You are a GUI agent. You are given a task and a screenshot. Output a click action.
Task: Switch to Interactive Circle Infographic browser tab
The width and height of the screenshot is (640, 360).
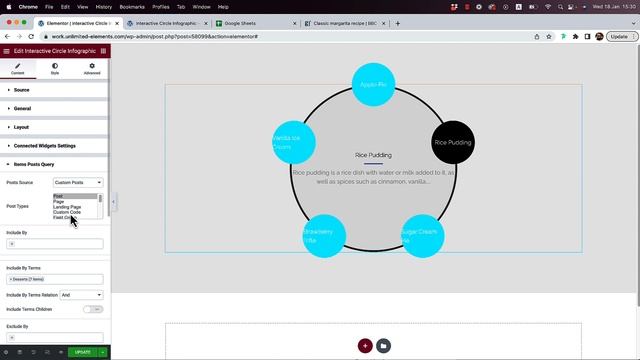(x=167, y=23)
